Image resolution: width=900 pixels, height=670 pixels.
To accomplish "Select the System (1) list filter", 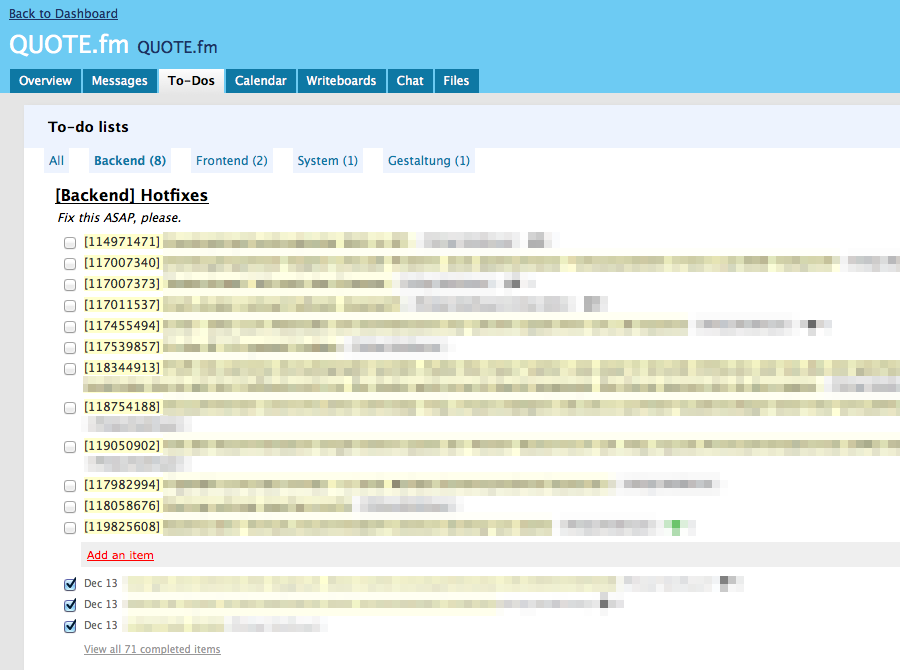I will pos(327,161).
